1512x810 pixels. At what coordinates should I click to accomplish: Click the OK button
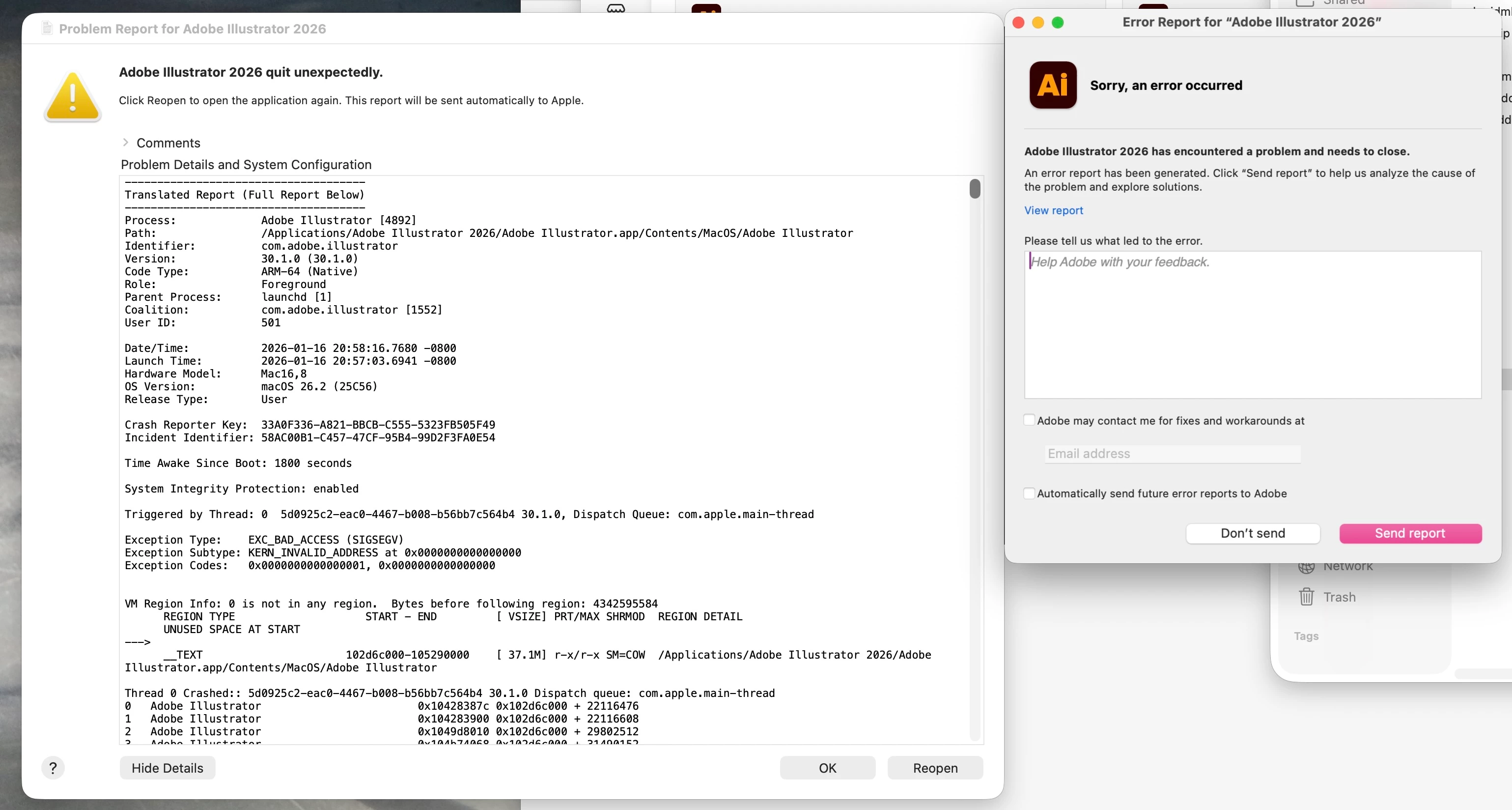click(828, 768)
